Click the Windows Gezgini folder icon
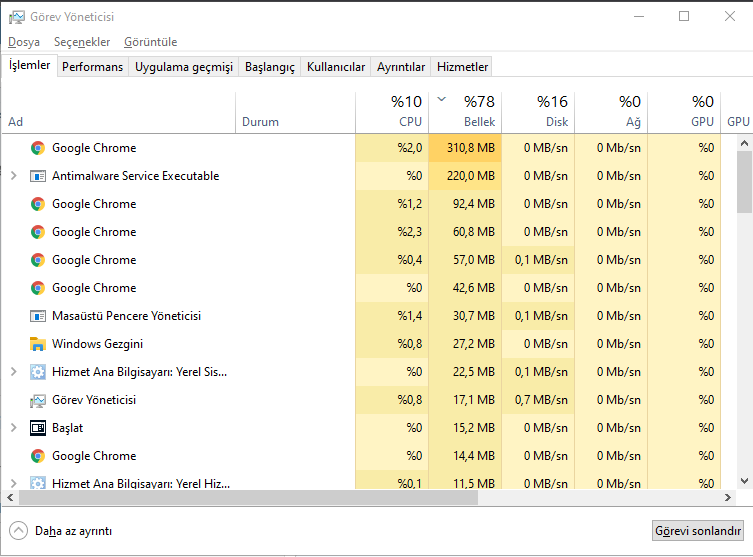 (x=38, y=344)
